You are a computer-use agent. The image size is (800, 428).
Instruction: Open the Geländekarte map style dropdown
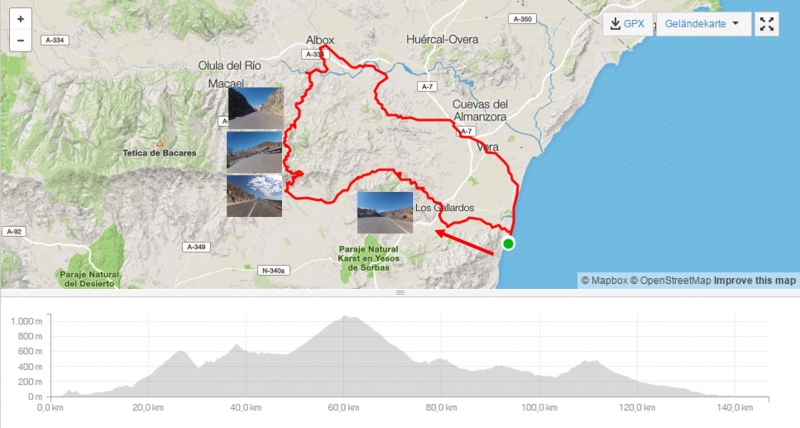703,24
